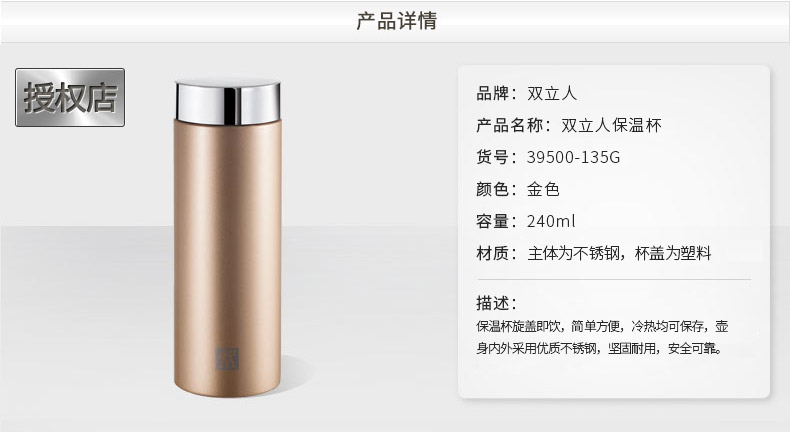Select the 产品详情 header title
The height and width of the screenshot is (432, 790).
397,21
